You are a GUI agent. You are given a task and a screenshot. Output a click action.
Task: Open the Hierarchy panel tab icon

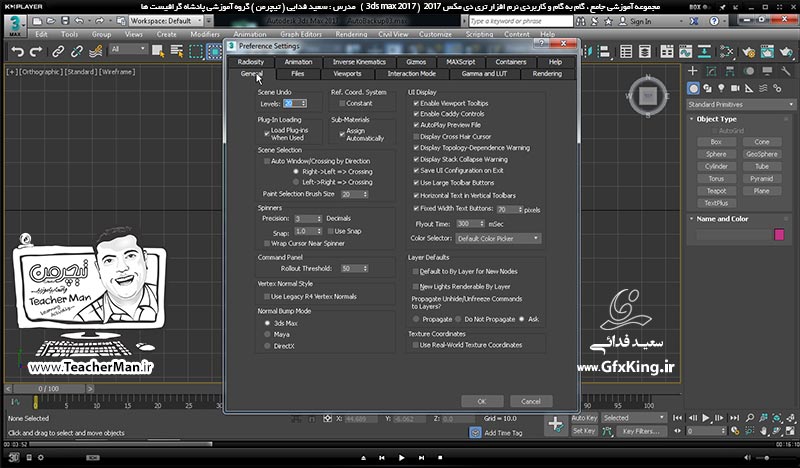click(x=730, y=71)
